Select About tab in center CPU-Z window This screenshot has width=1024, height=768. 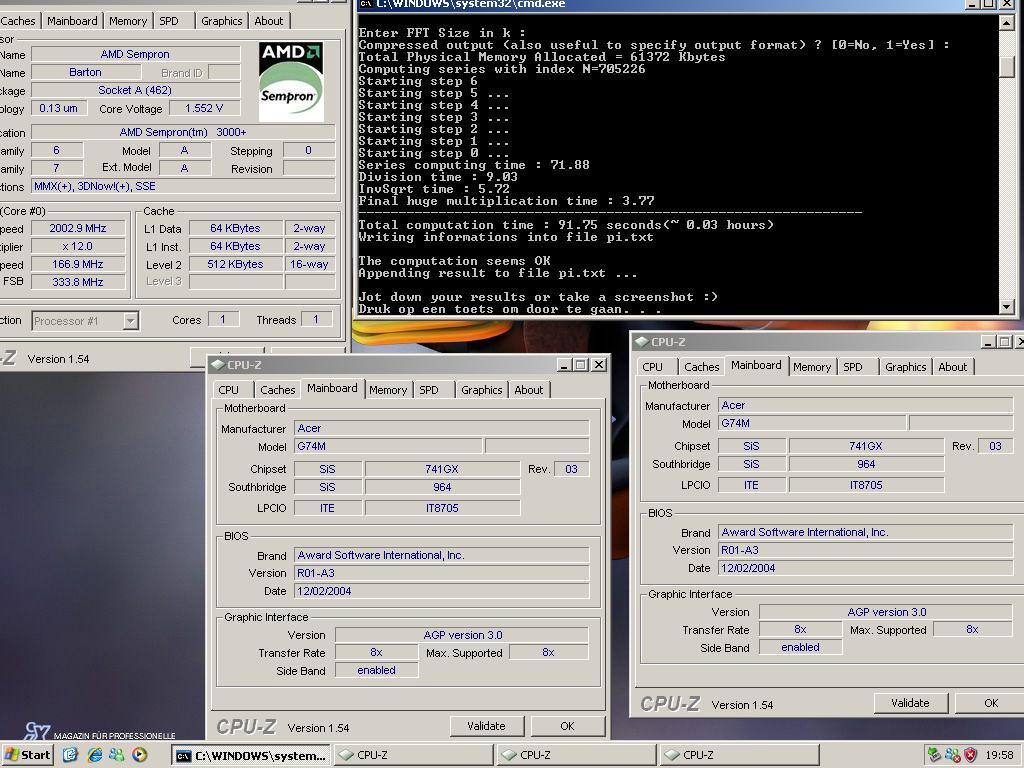point(528,390)
